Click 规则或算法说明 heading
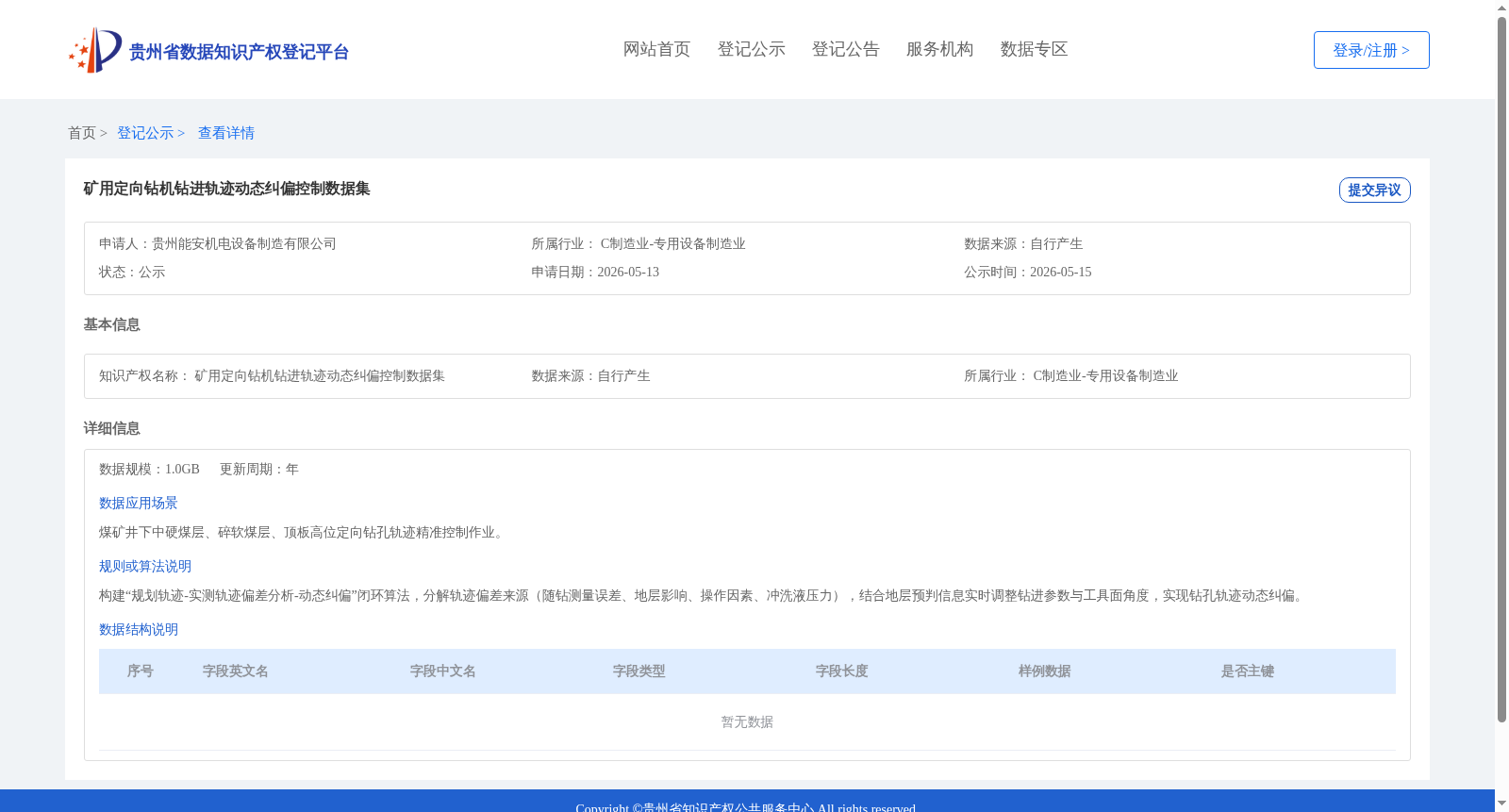The width and height of the screenshot is (1509, 812). [145, 566]
